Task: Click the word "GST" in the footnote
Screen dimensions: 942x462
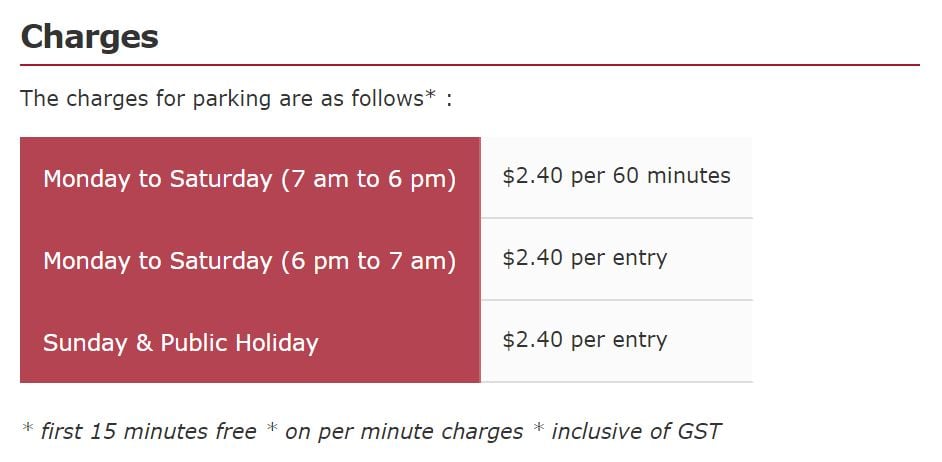Action: pyautogui.click(x=697, y=431)
